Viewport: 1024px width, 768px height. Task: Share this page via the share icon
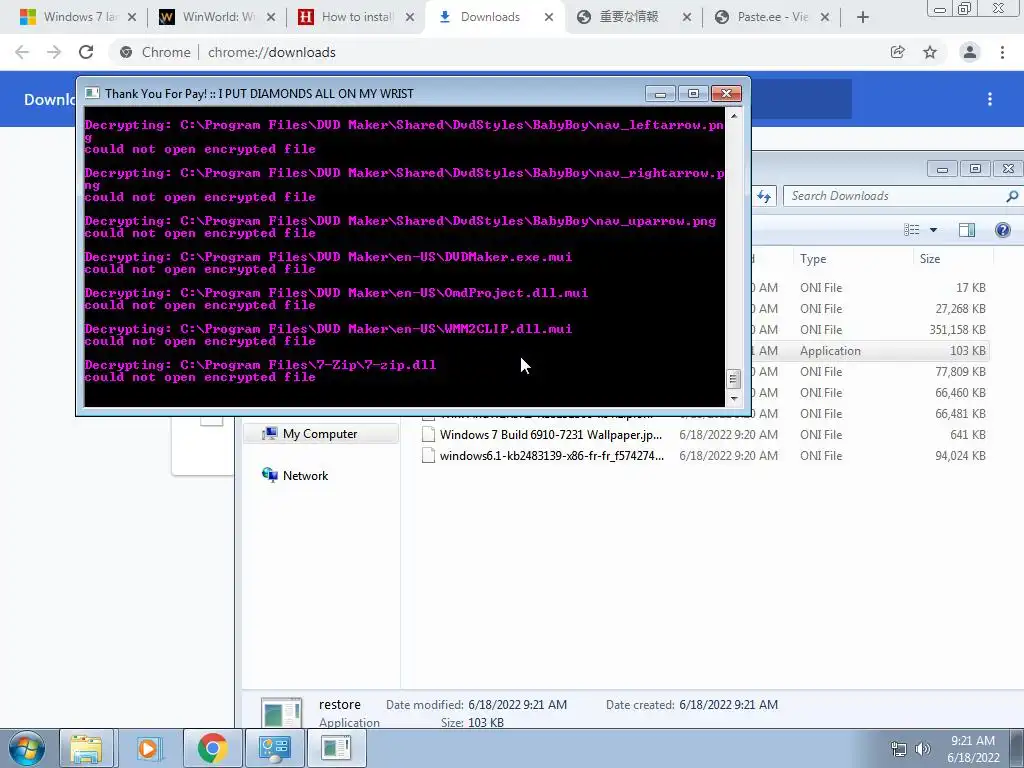point(898,52)
